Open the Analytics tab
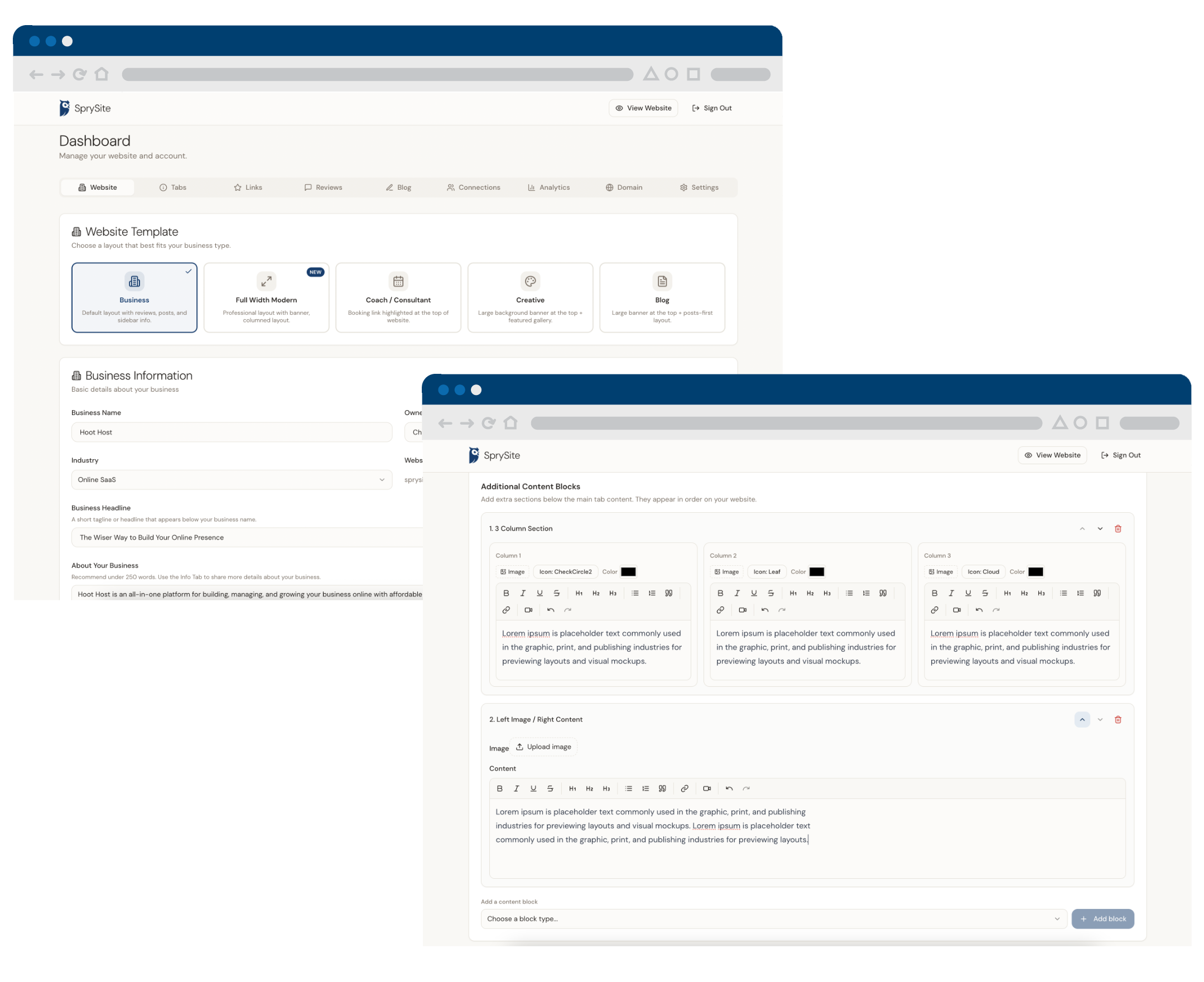Image resolution: width=1204 pixels, height=982 pixels. point(548,187)
